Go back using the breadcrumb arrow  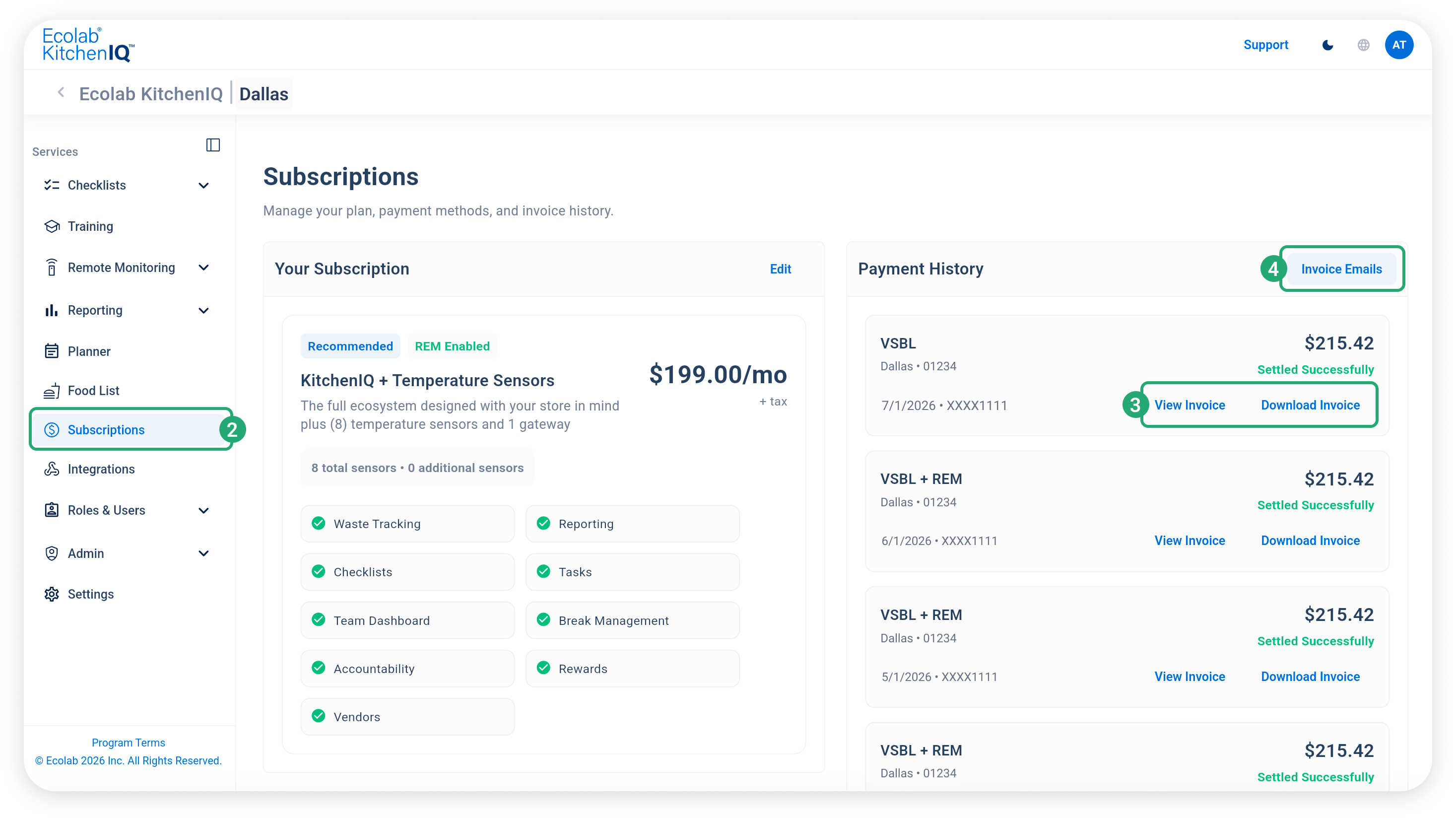[x=61, y=92]
